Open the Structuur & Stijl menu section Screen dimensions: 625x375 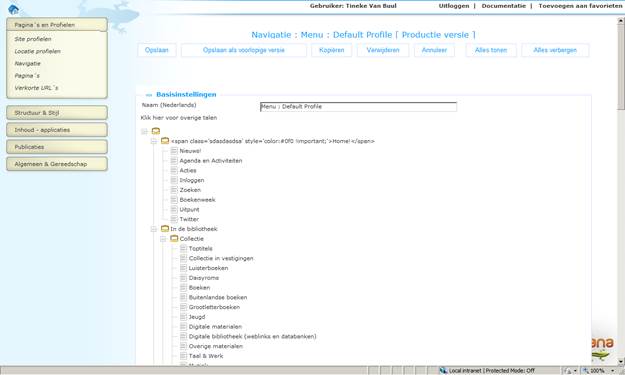(x=57, y=113)
